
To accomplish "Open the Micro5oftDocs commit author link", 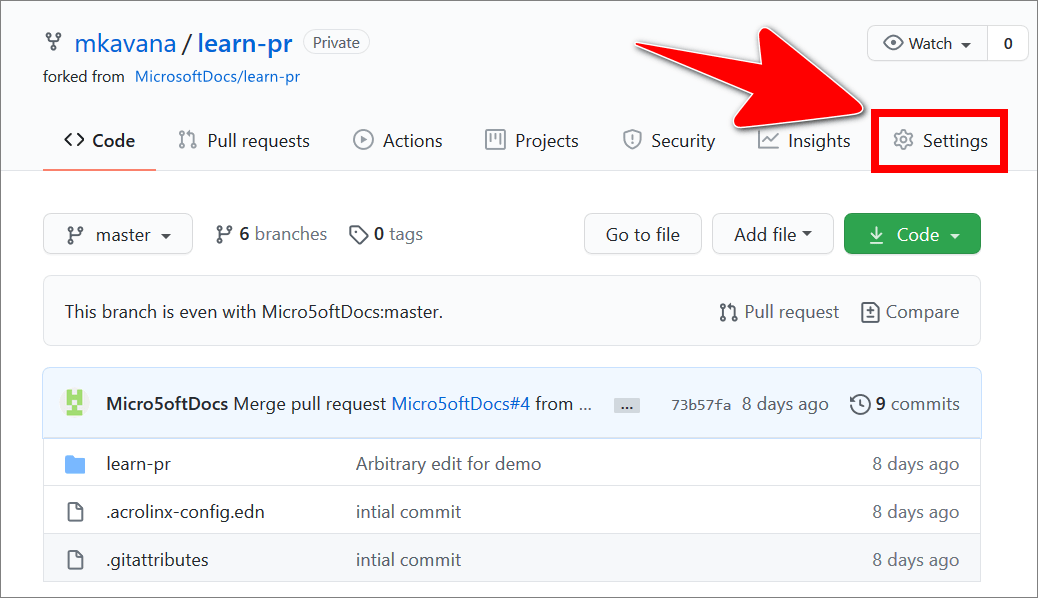I will coord(167,404).
